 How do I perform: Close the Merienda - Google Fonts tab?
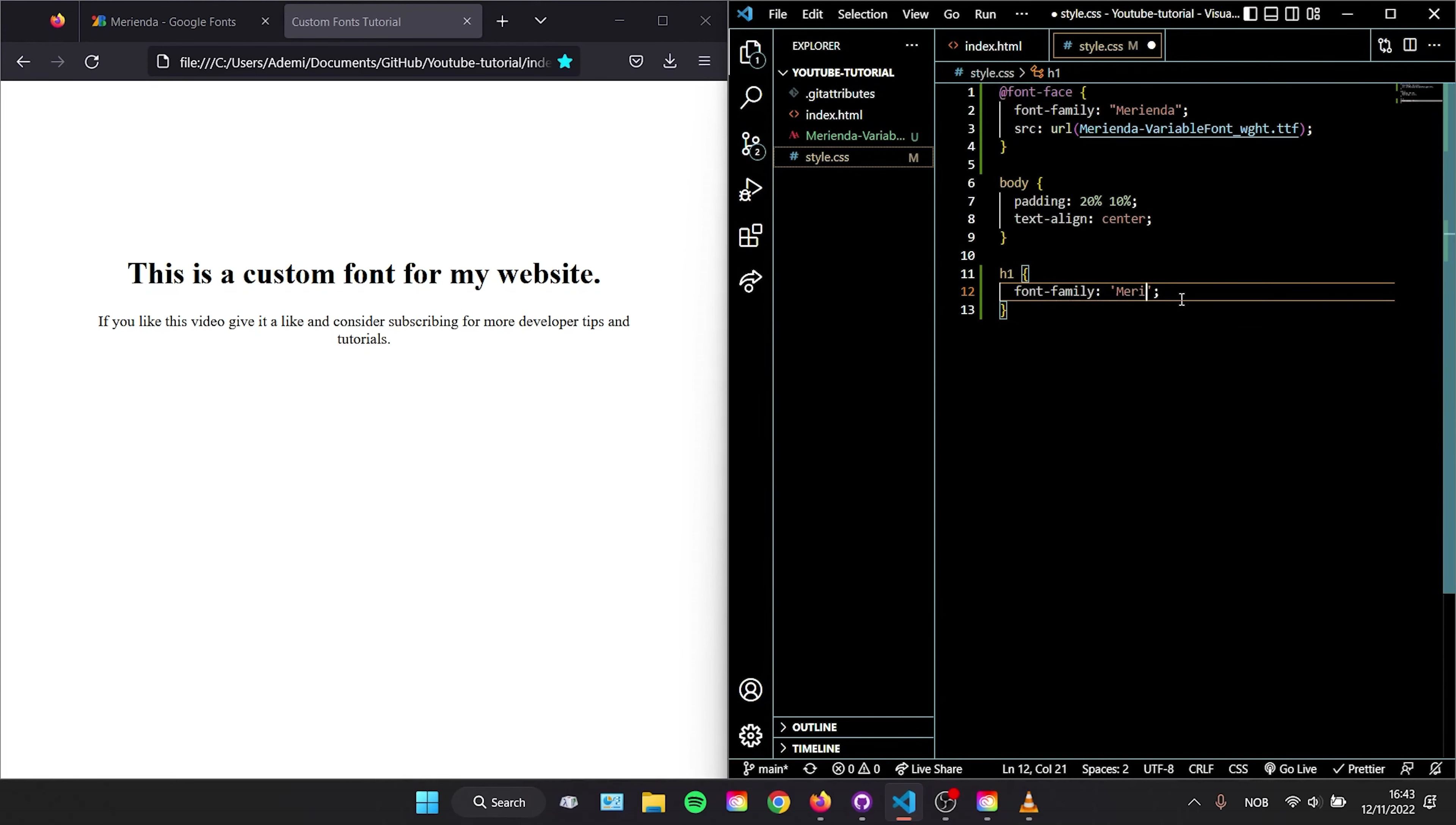pos(265,21)
